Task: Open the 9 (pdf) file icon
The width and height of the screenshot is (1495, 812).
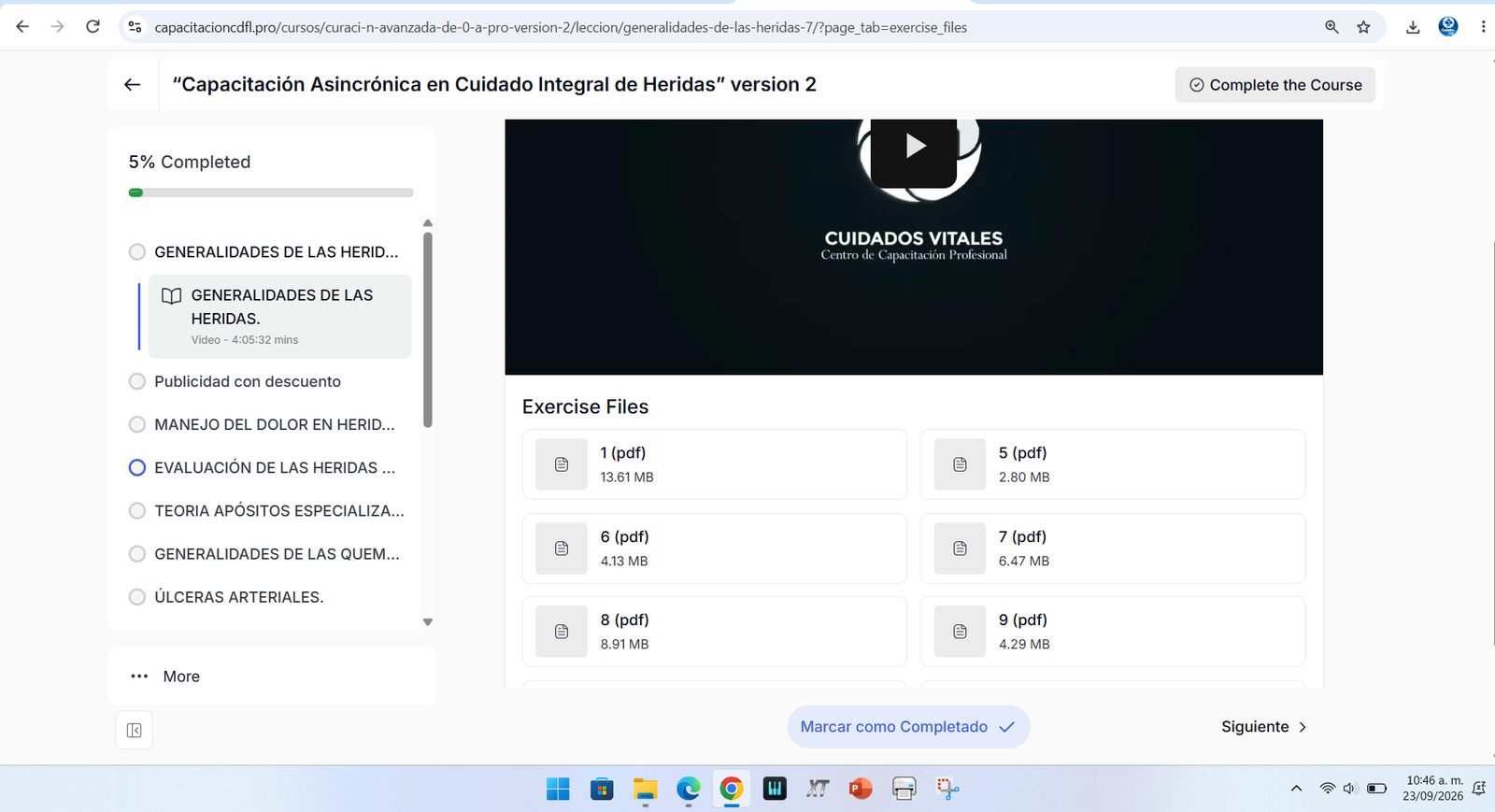Action: (x=960, y=632)
